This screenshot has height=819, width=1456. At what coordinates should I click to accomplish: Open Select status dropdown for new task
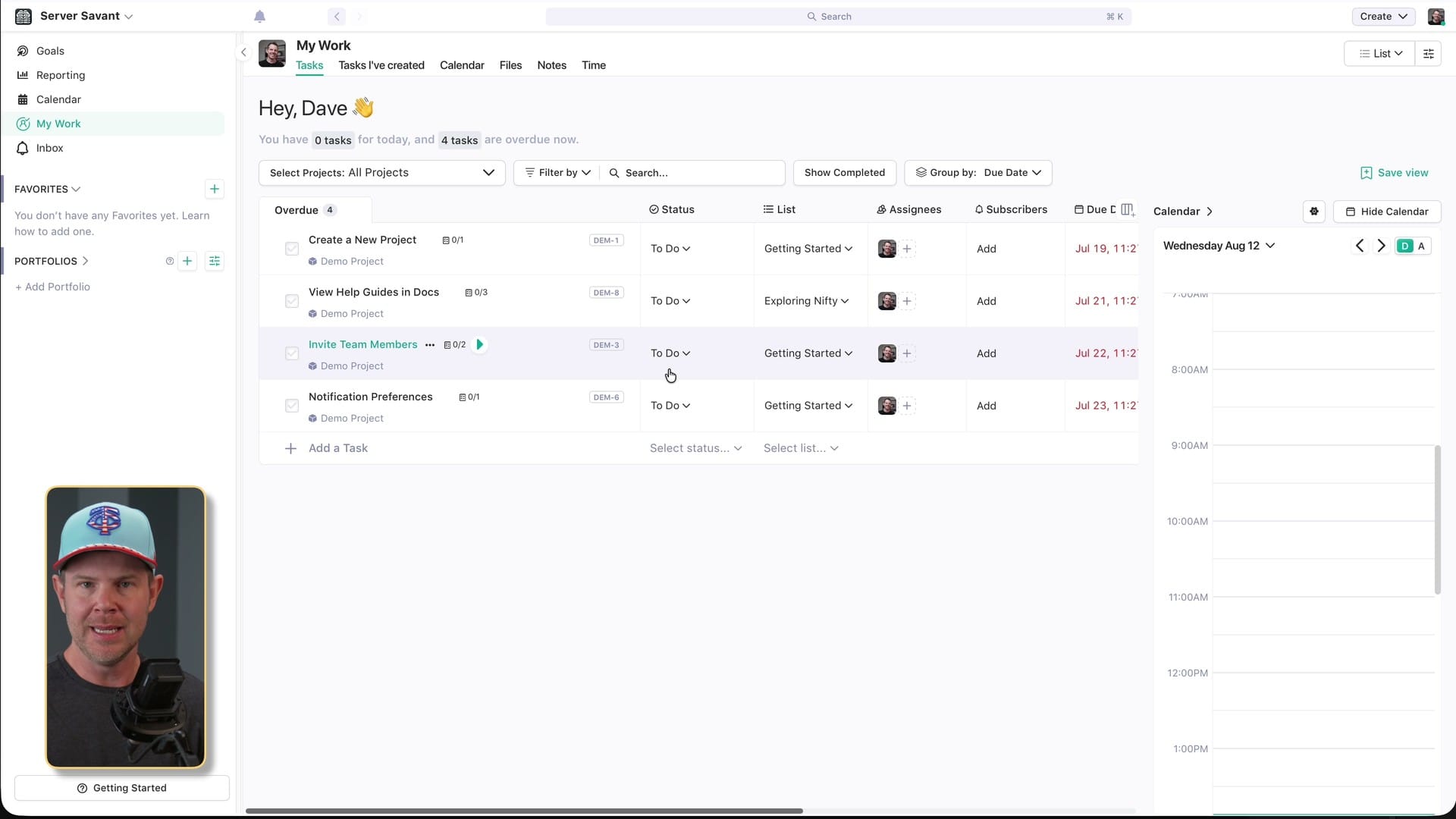pyautogui.click(x=695, y=448)
